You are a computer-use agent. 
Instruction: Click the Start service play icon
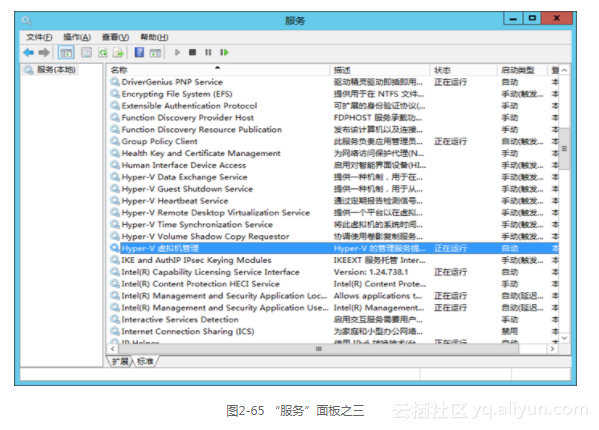[x=177, y=52]
